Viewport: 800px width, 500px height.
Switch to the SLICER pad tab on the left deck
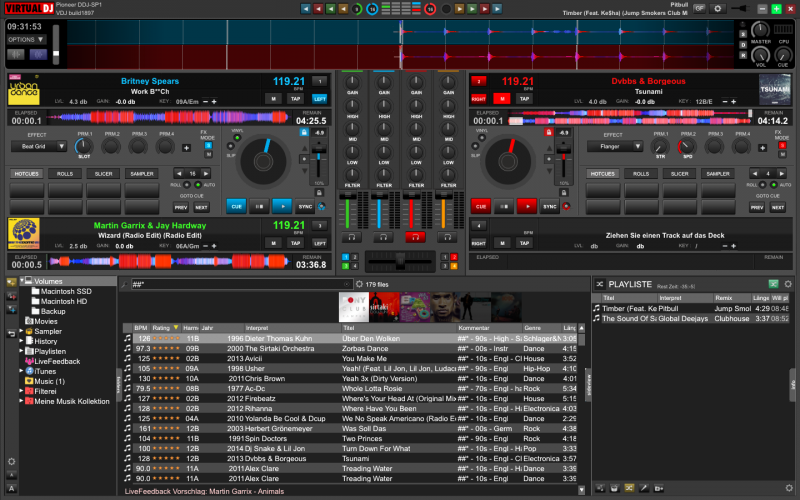pyautogui.click(x=102, y=173)
